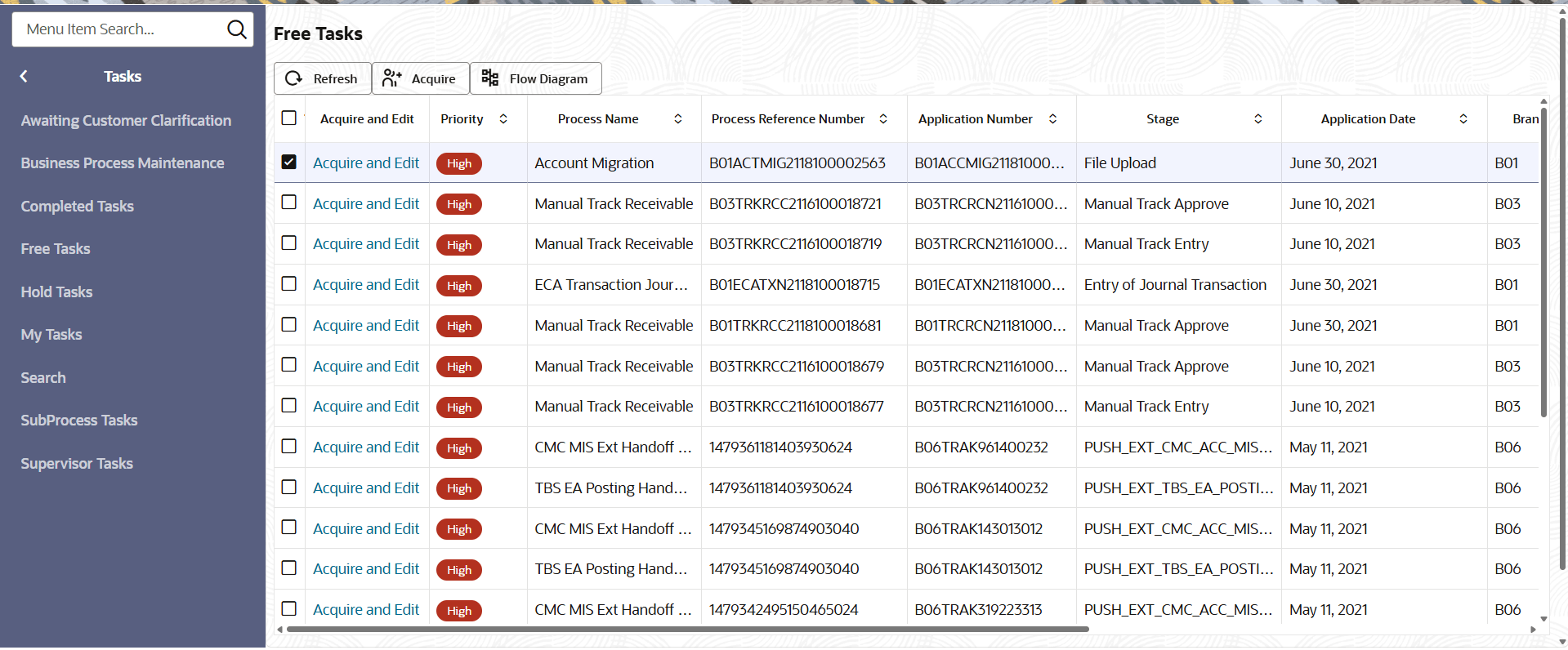This screenshot has width=1568, height=650.
Task: Go to Completed Tasks
Action: tap(78, 207)
